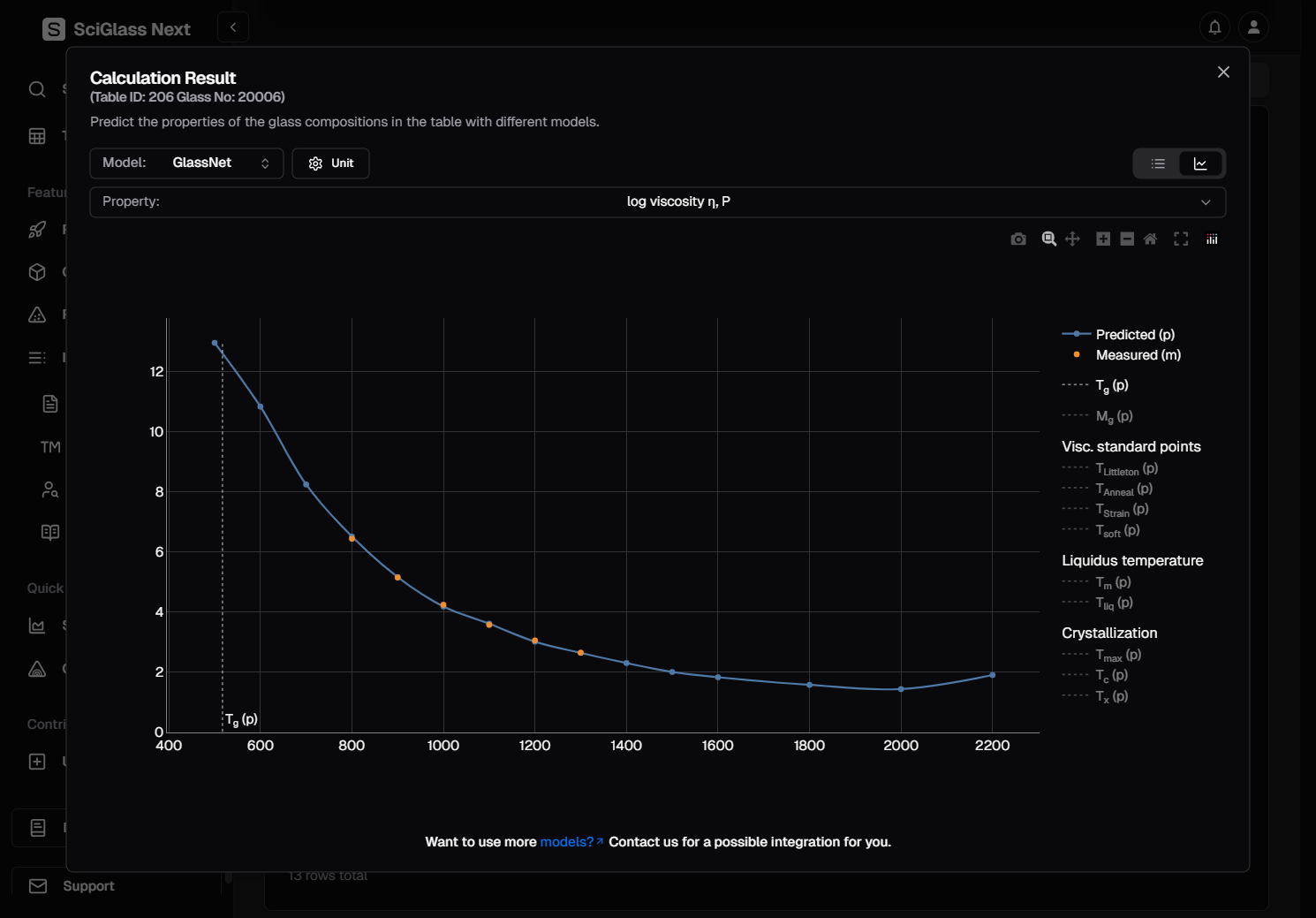
Task: Switch to the chart view tab
Action: pos(1200,164)
